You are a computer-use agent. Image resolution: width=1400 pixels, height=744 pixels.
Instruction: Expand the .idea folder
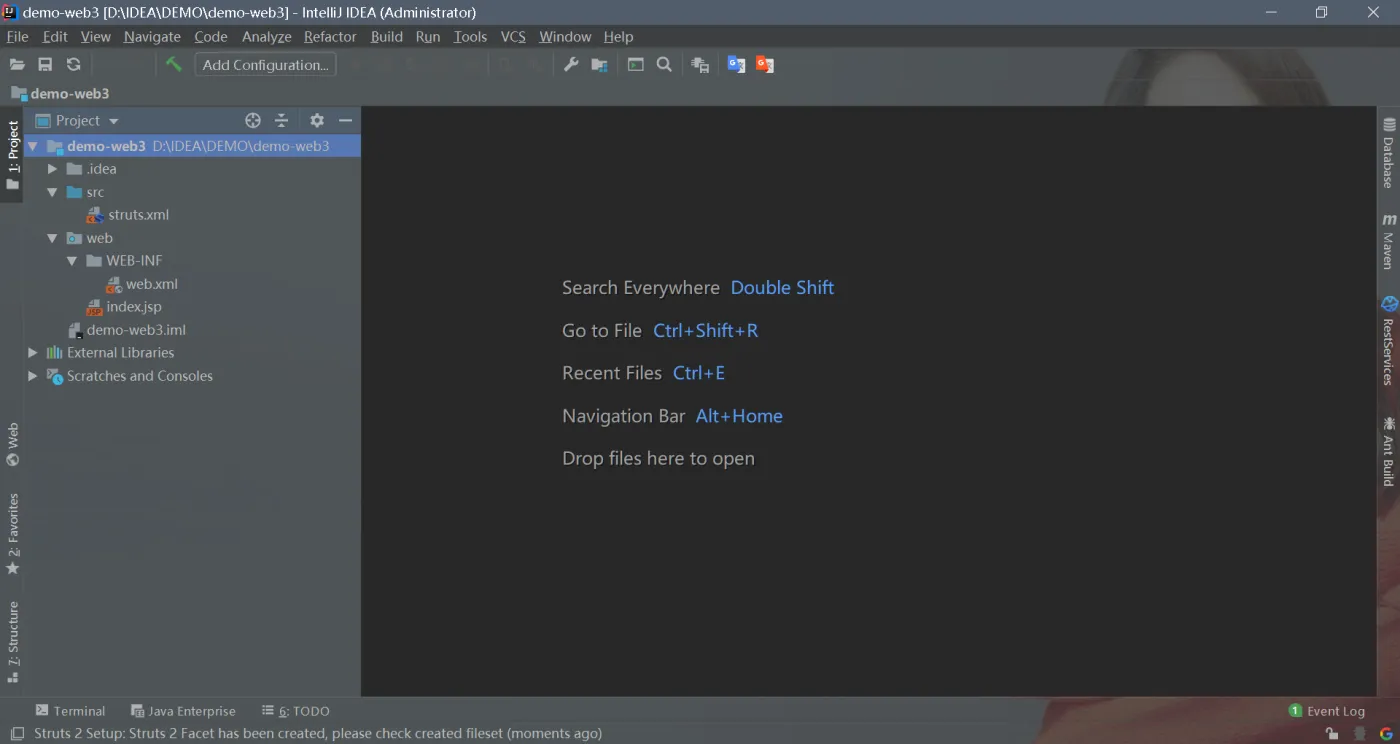[x=52, y=169]
